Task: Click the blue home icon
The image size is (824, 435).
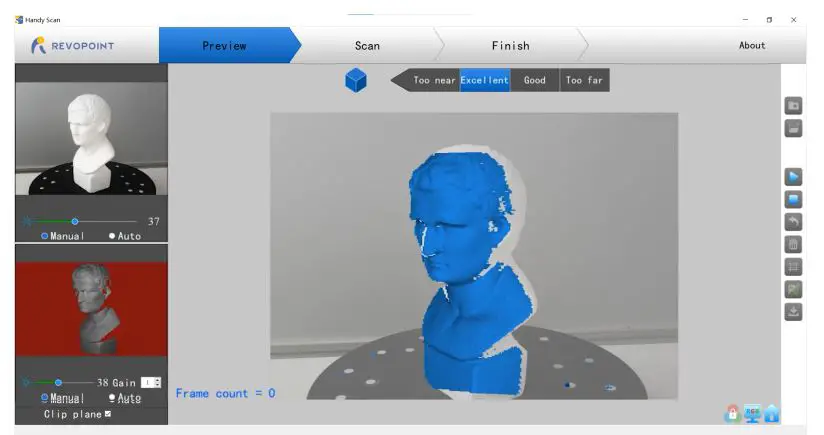Action: pos(771,413)
